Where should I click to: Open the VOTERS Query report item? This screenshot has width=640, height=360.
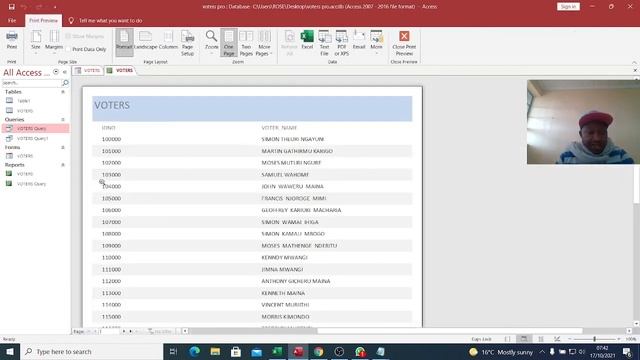pyautogui.click(x=36, y=184)
